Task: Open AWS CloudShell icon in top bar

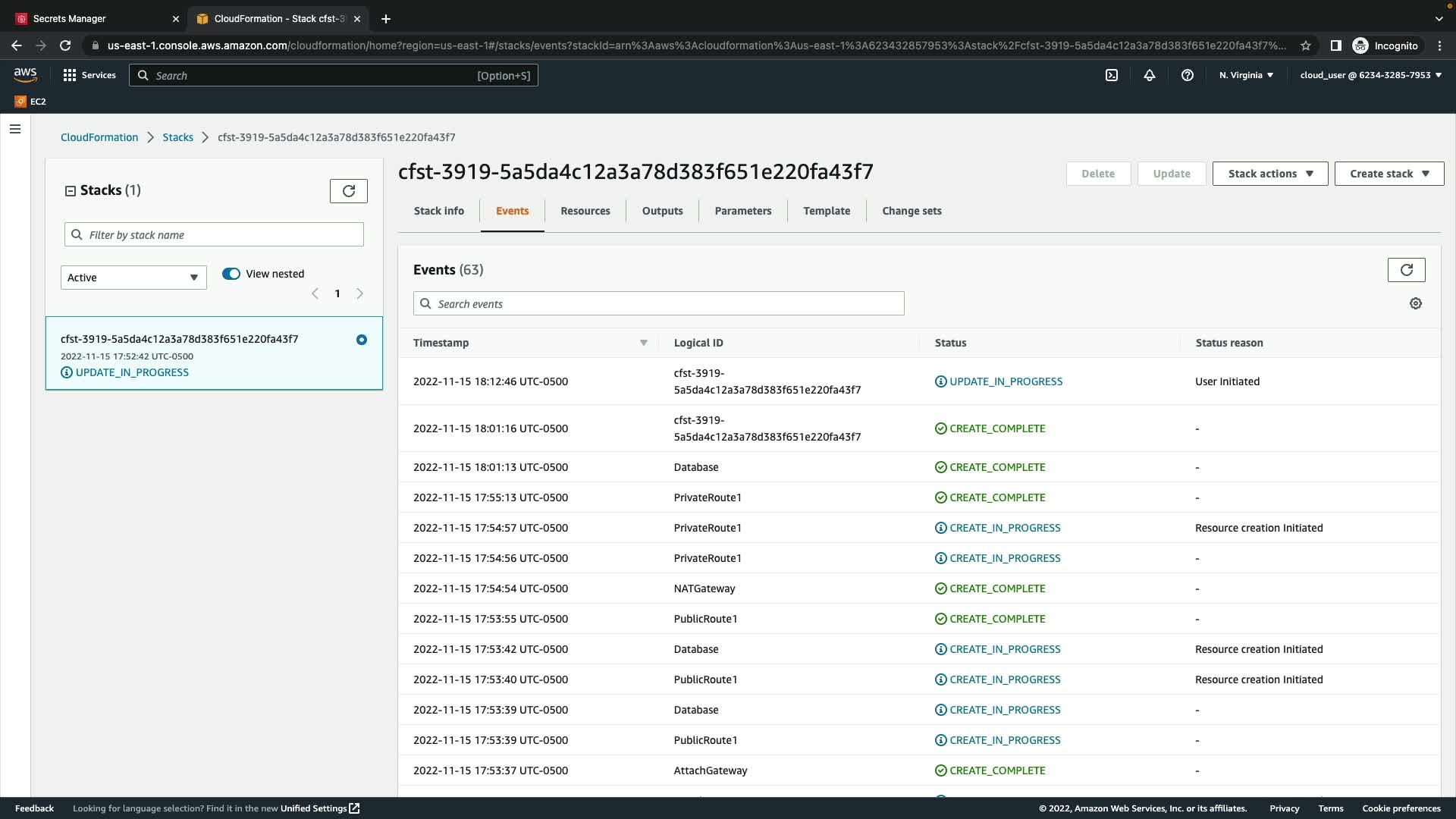Action: coord(1112,75)
